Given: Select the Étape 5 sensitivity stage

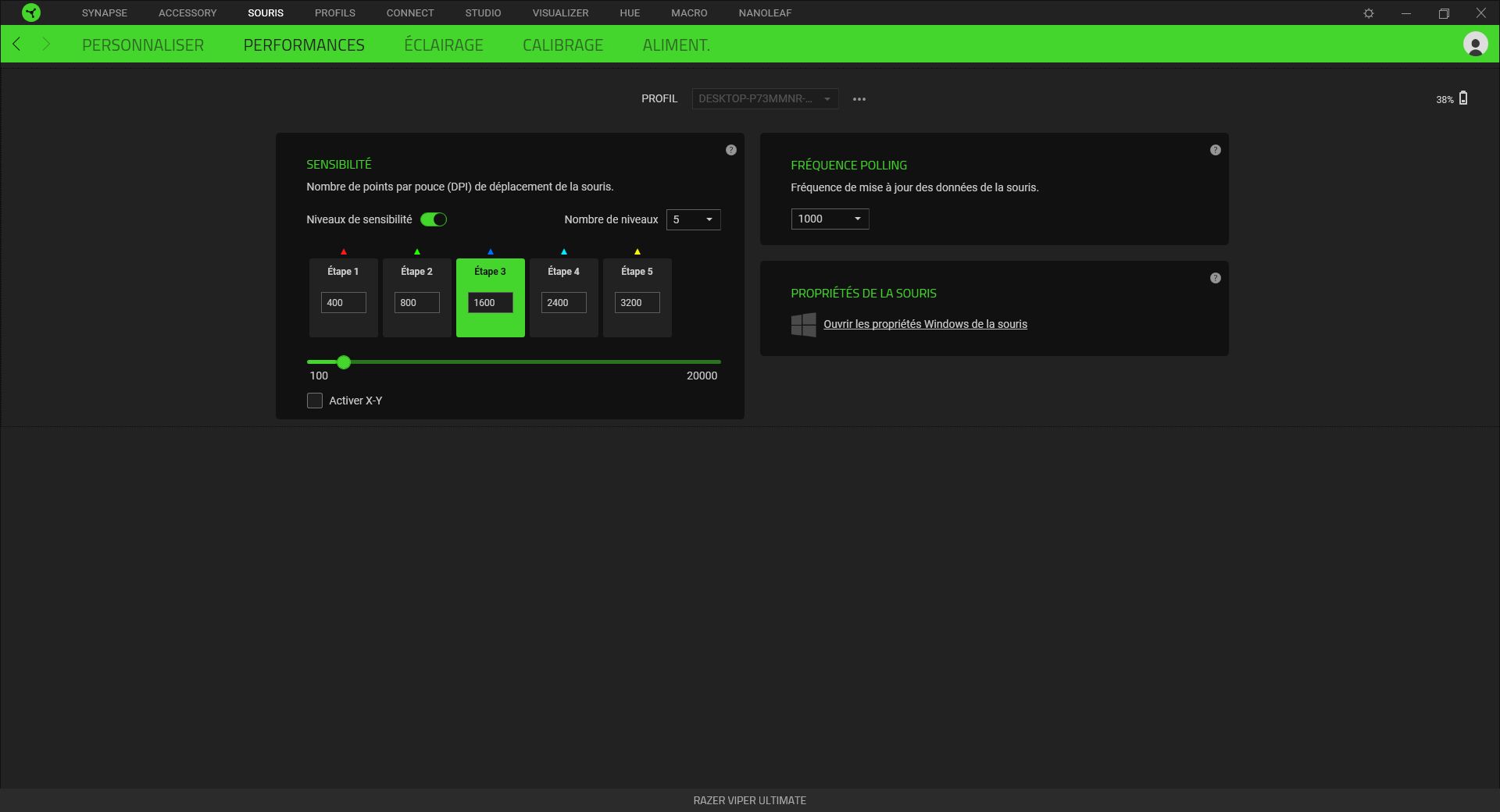Looking at the screenshot, I should [637, 297].
